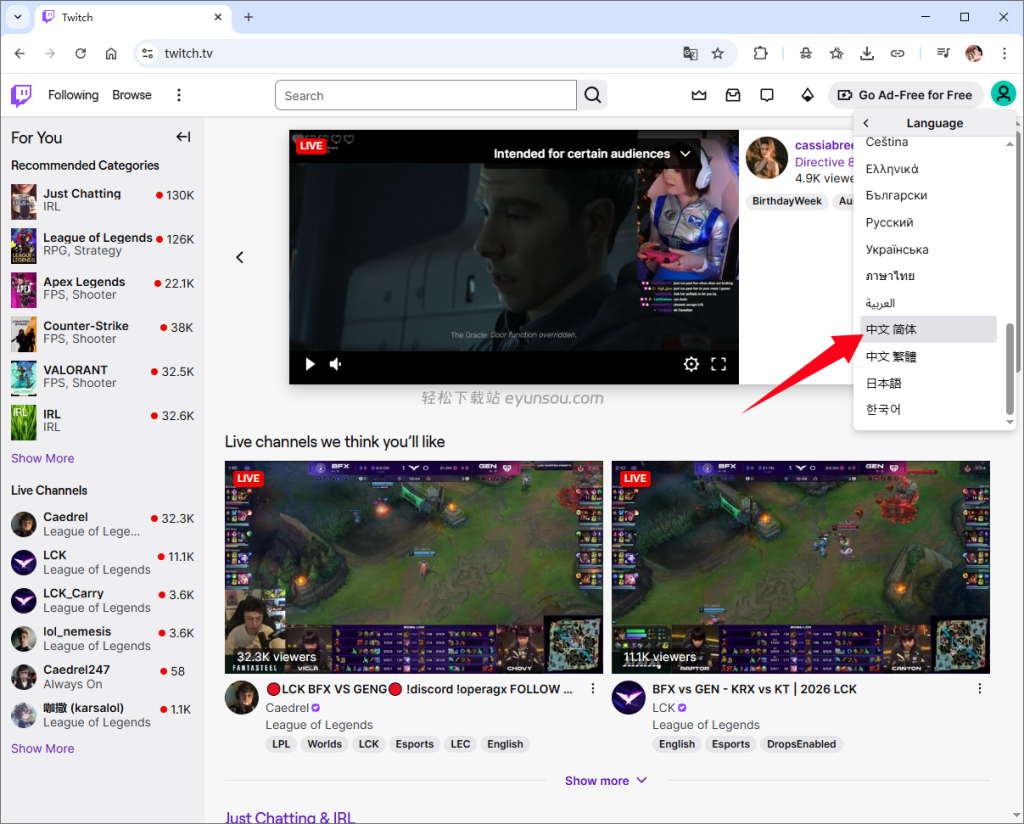Select Русский language

click(x=928, y=223)
